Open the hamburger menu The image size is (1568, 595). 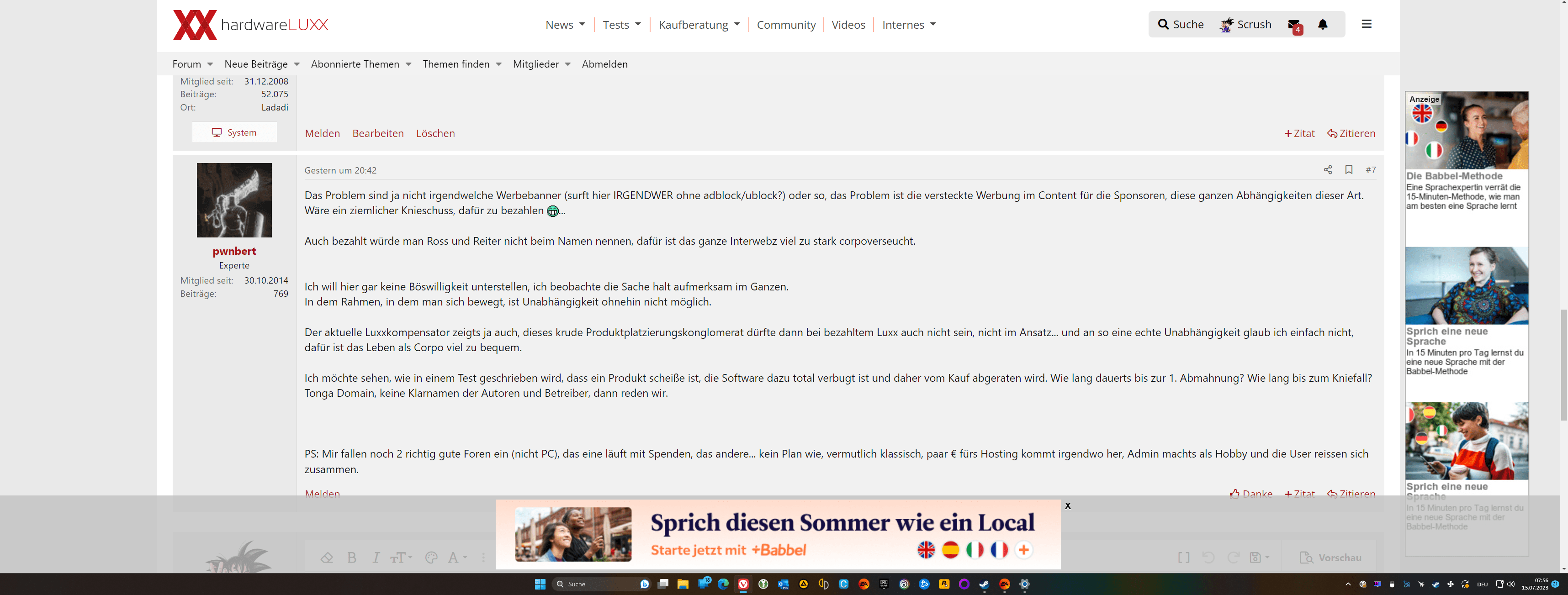coord(1367,24)
